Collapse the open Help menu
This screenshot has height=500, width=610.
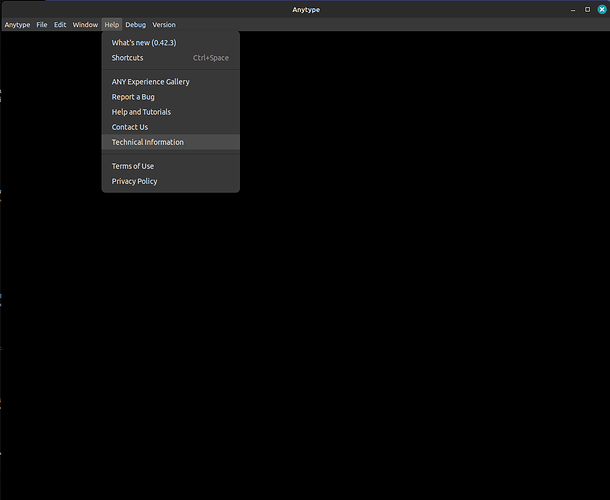point(112,25)
